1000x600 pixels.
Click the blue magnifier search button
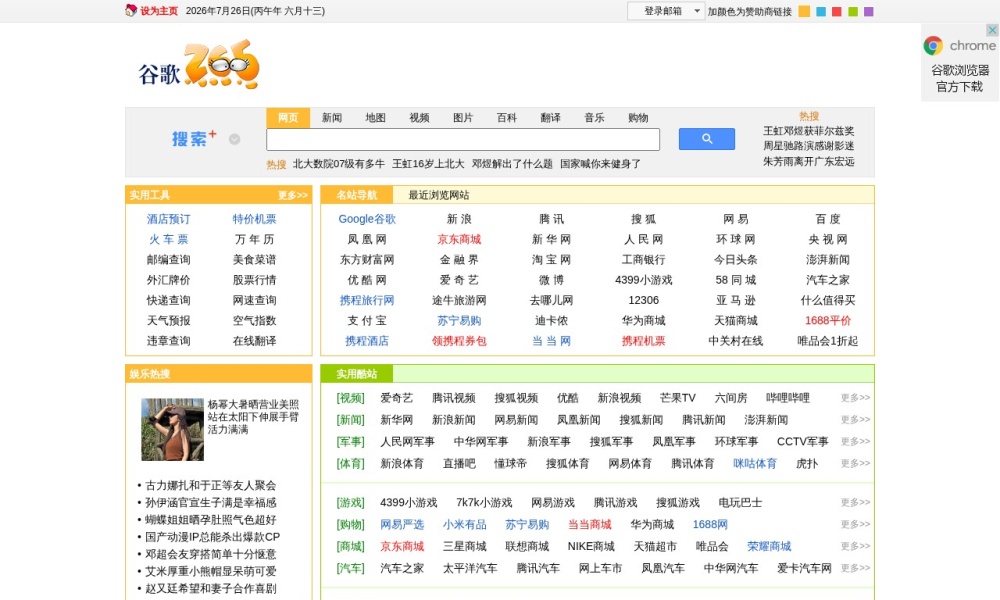click(706, 138)
